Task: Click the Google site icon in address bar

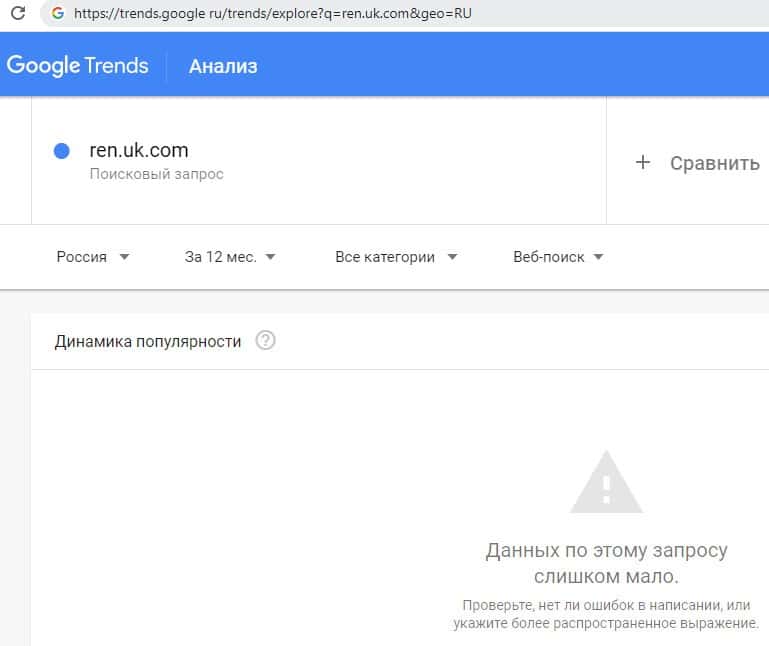Action: (57, 14)
